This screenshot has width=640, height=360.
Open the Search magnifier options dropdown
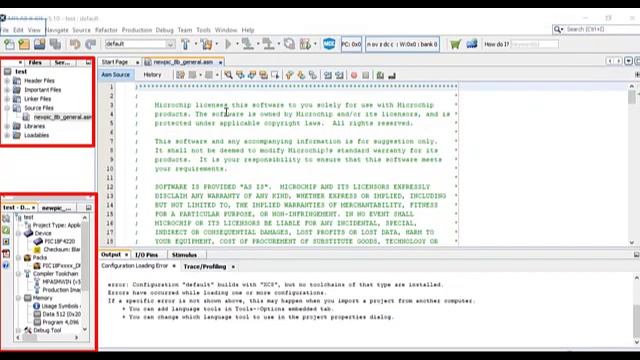pos(558,29)
